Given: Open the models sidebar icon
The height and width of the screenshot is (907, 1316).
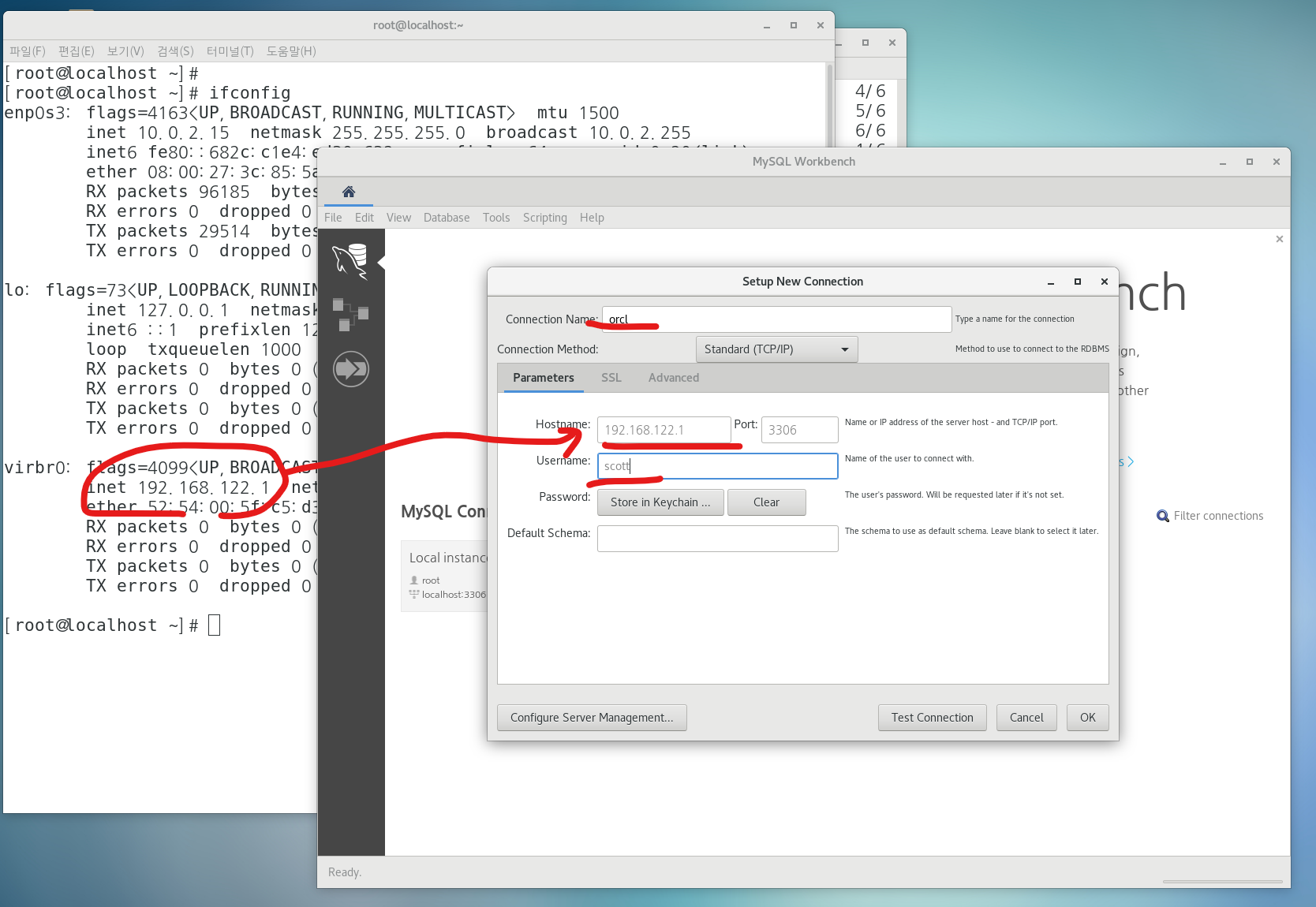Looking at the screenshot, I should (351, 314).
